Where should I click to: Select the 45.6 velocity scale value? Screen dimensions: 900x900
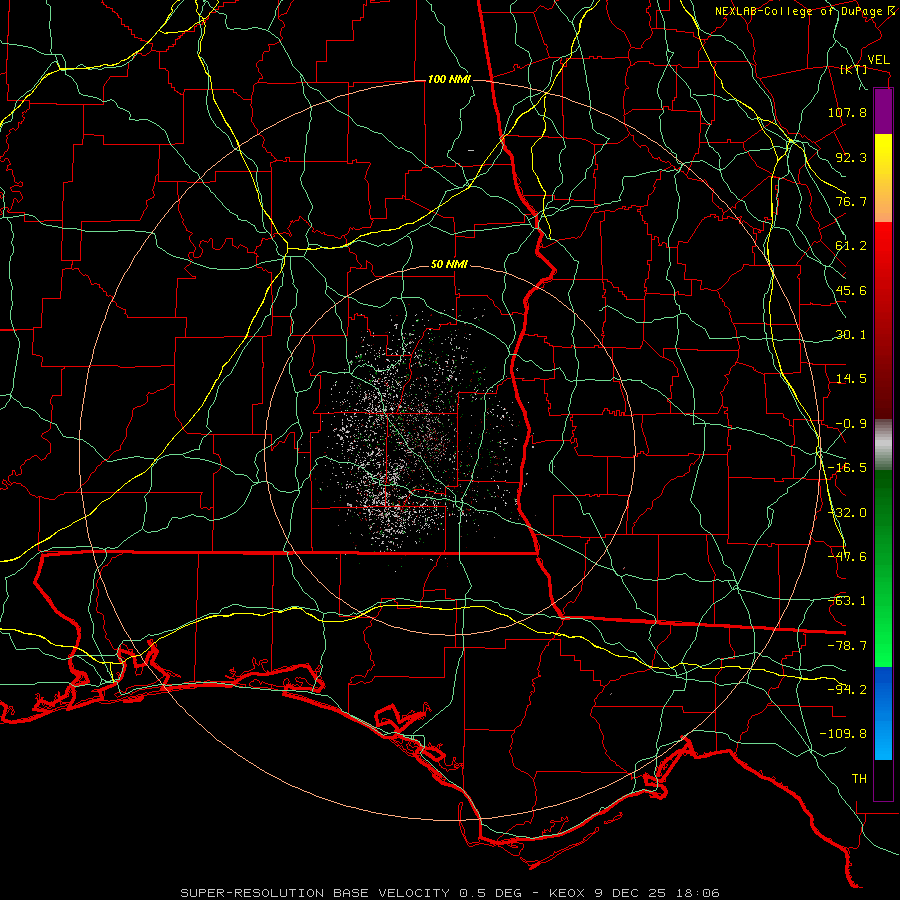tap(851, 290)
